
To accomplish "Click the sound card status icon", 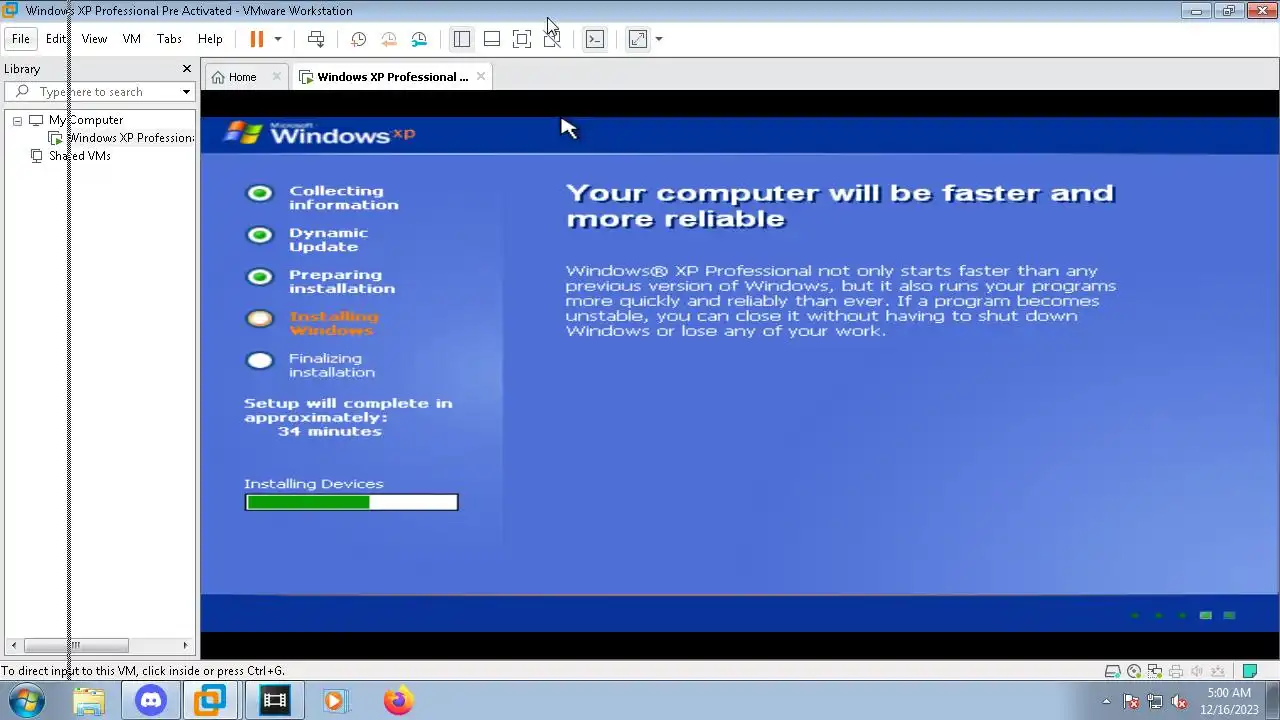I will click(x=1197, y=672).
